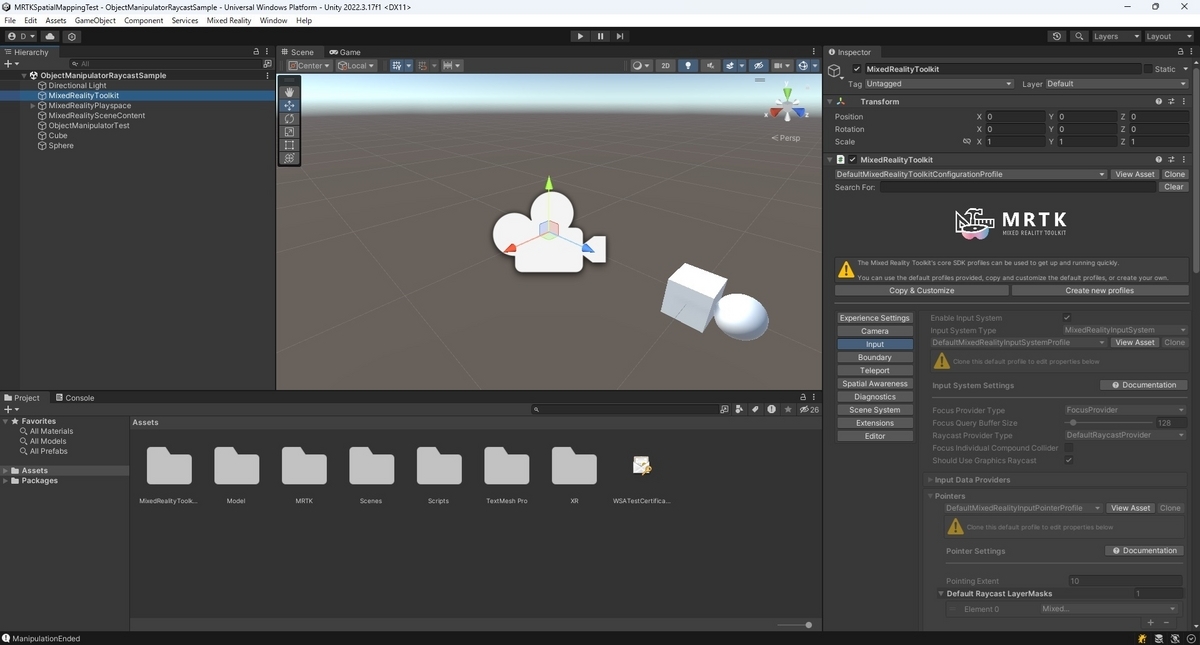Viewport: 1200px width, 645px height.
Task: Select the Rect transform tool
Action: (289, 144)
